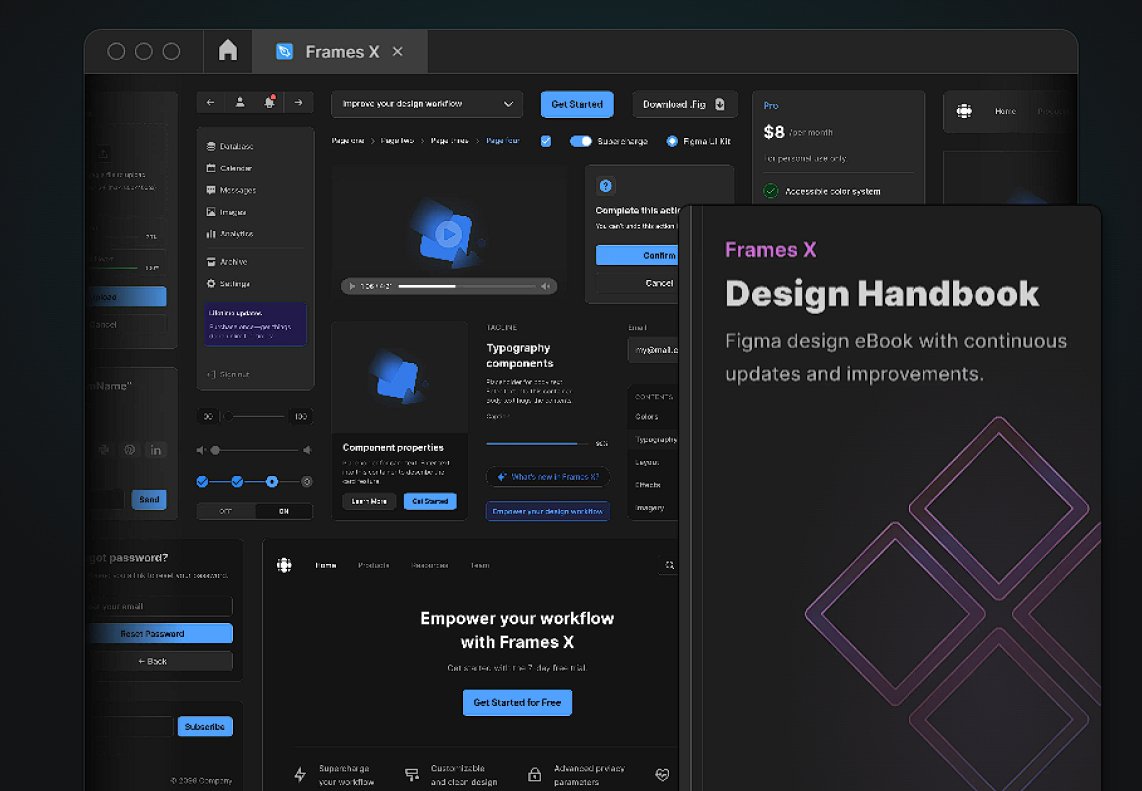Viewport: 1142px width, 791px height.
Task: Select Effects in the Contents list
Action: pyautogui.click(x=647, y=484)
